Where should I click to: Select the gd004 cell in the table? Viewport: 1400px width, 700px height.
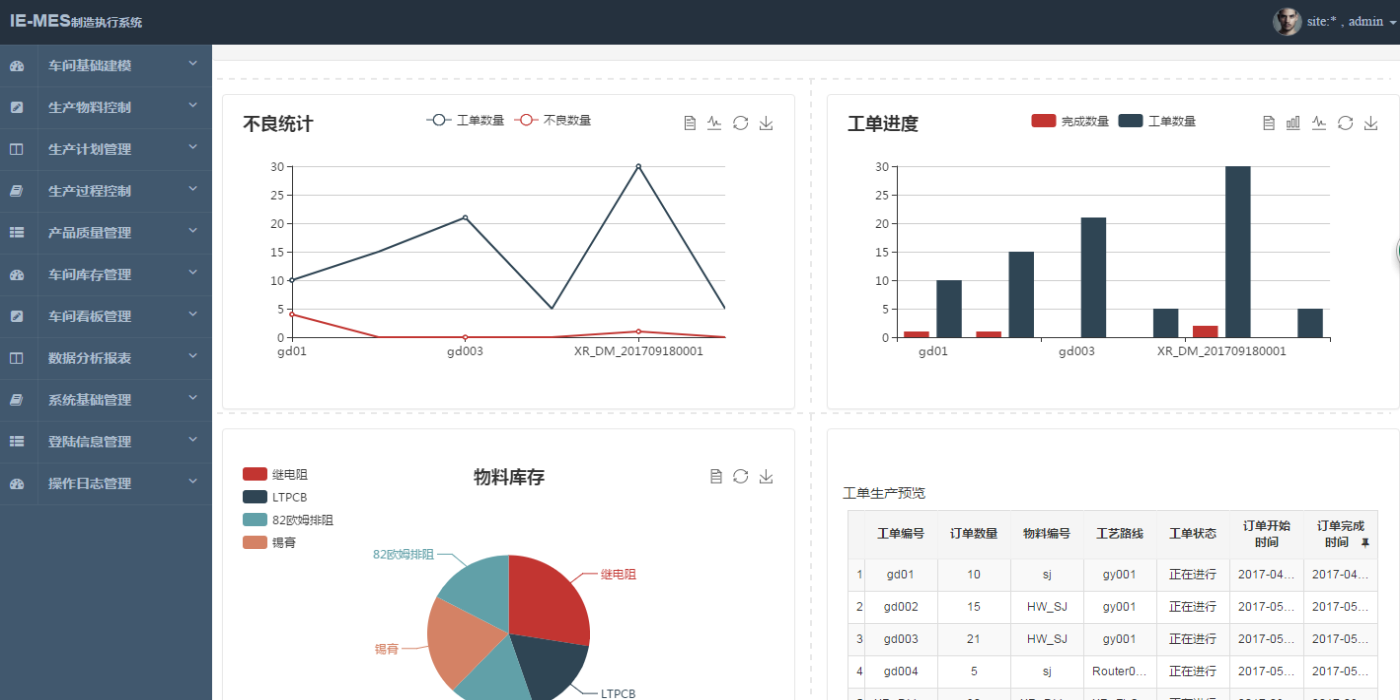click(x=900, y=671)
